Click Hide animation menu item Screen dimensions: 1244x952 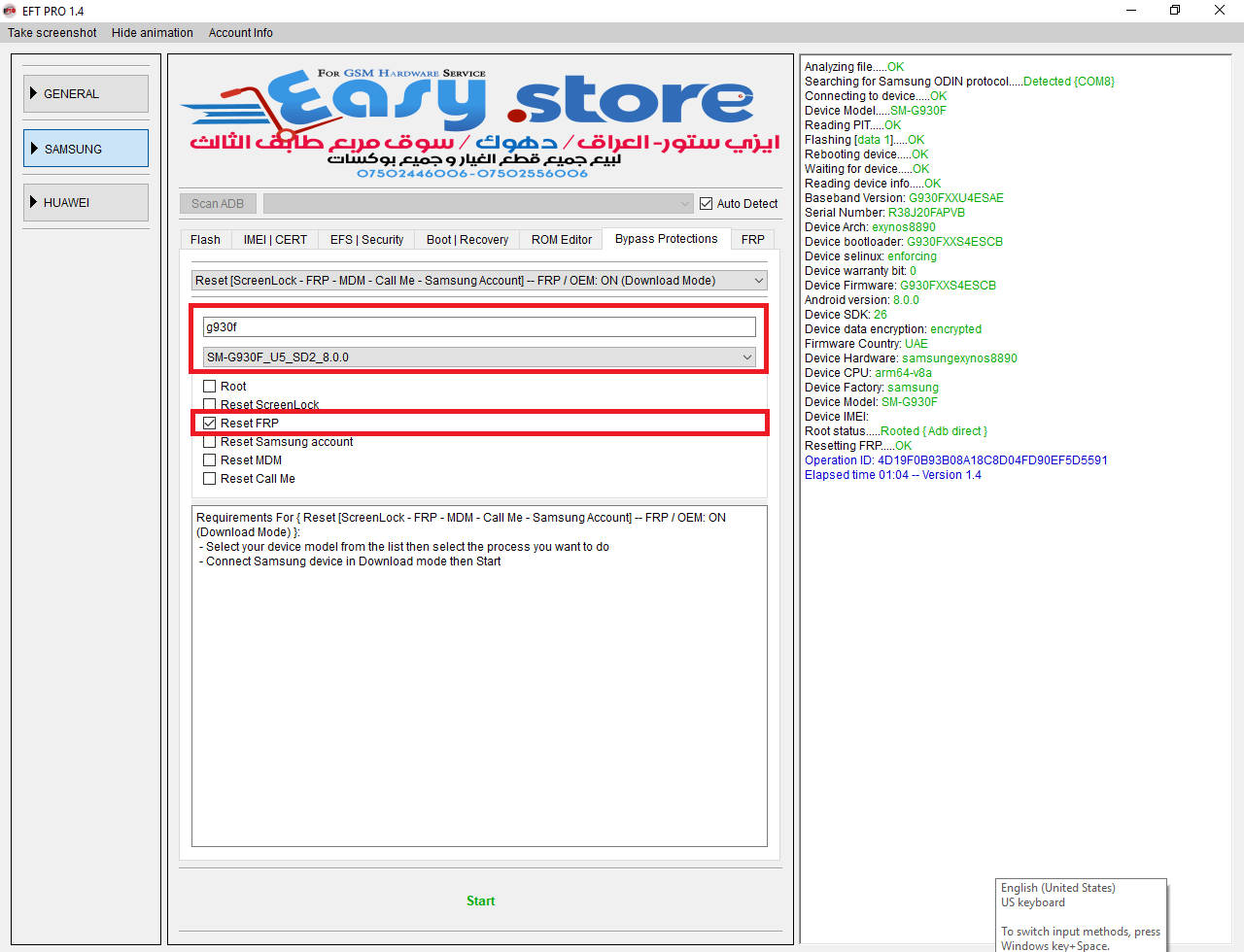(153, 33)
